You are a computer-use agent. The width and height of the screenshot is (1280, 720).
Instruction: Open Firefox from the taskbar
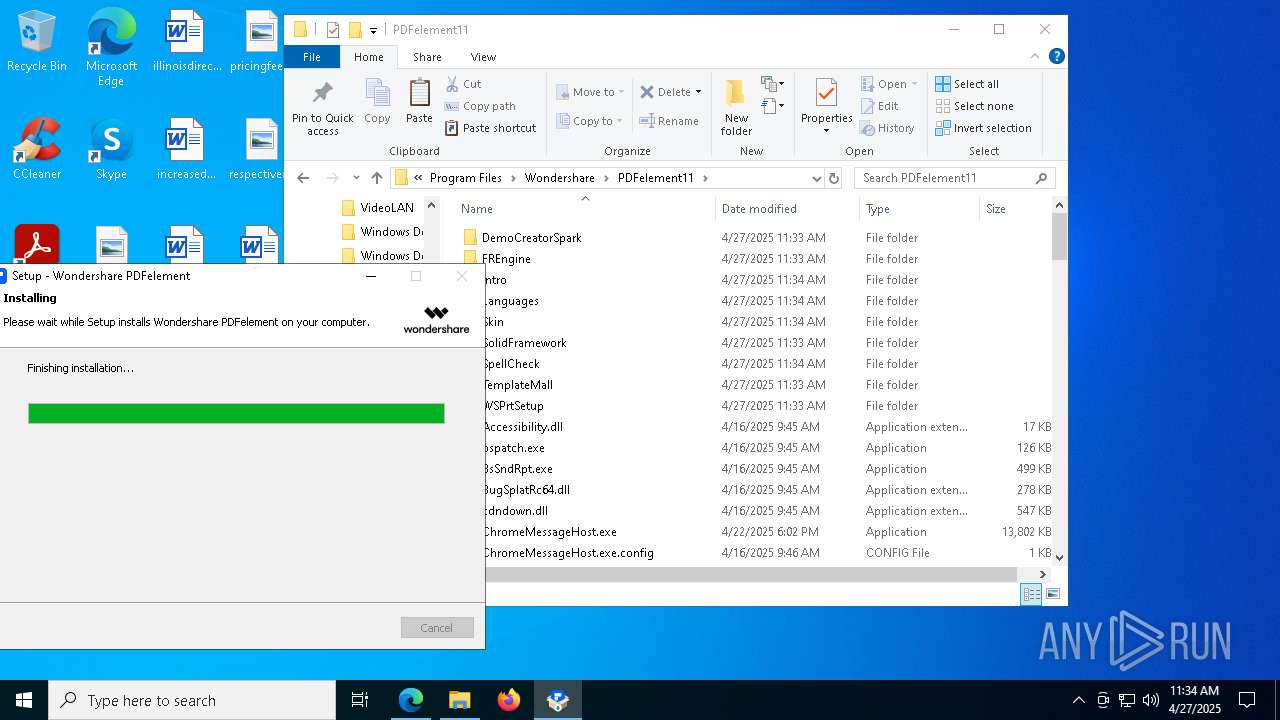point(509,700)
